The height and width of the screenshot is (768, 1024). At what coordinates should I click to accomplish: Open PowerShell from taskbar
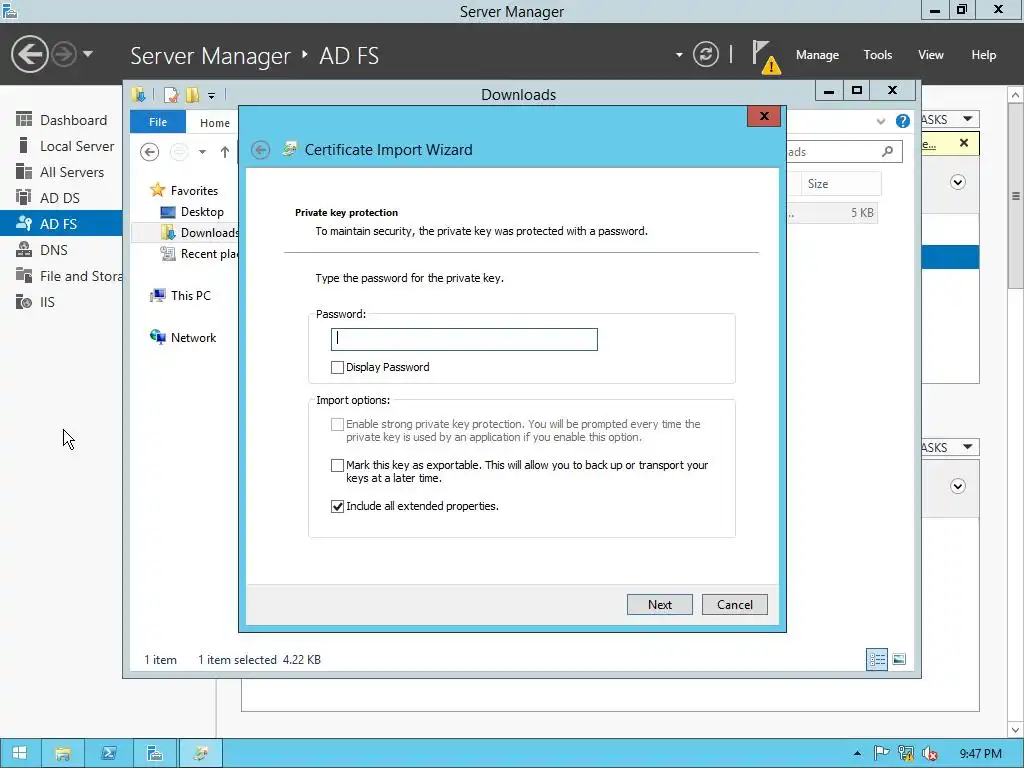pos(108,753)
